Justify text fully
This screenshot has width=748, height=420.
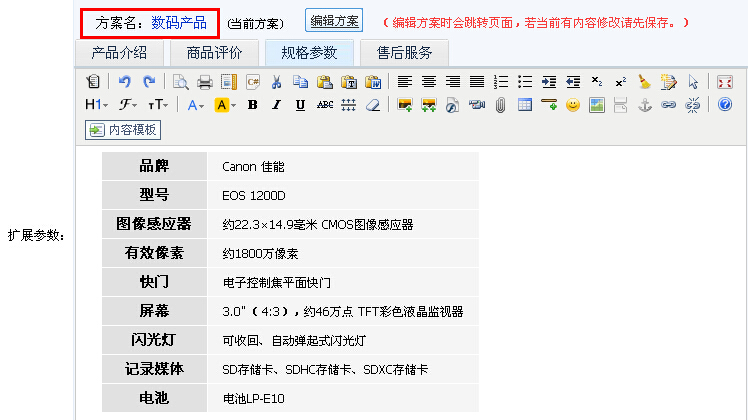pos(477,82)
